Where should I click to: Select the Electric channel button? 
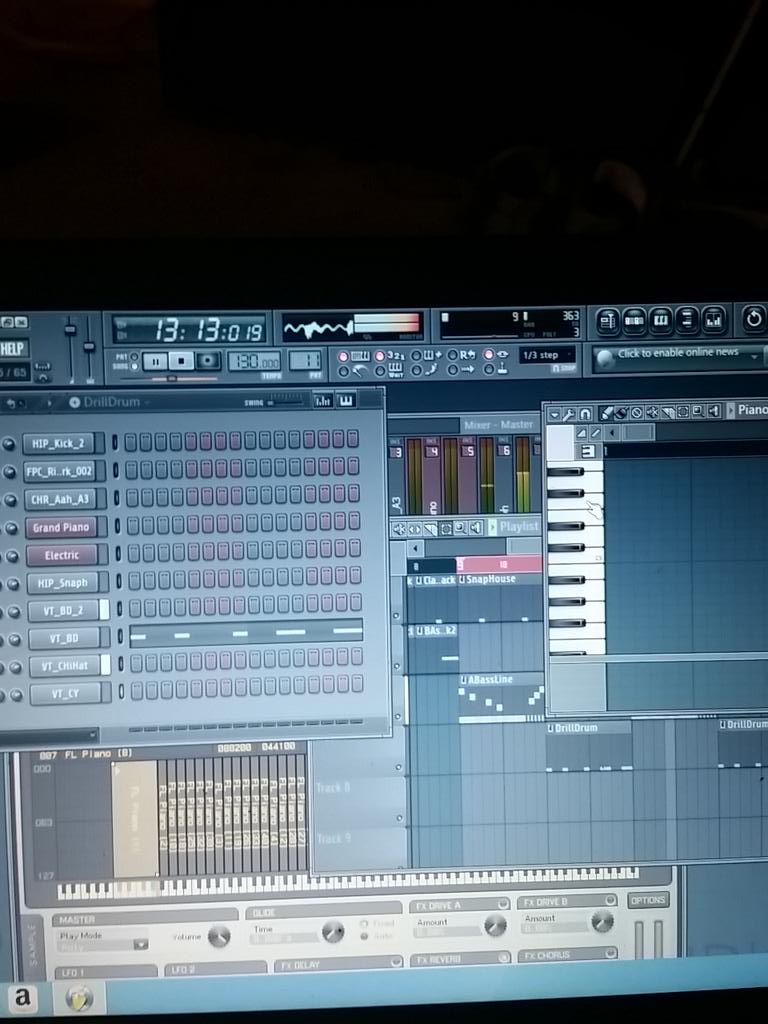pyautogui.click(x=62, y=555)
